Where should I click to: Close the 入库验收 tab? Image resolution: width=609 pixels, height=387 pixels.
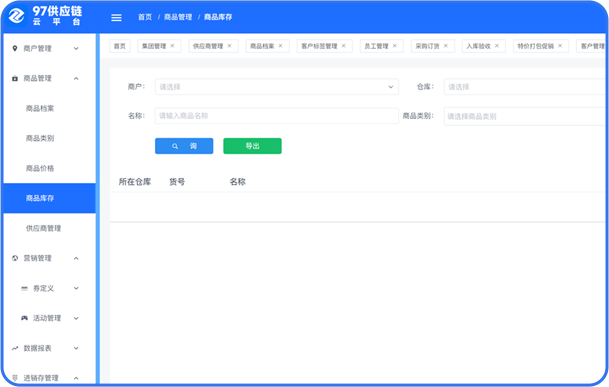[x=496, y=46]
